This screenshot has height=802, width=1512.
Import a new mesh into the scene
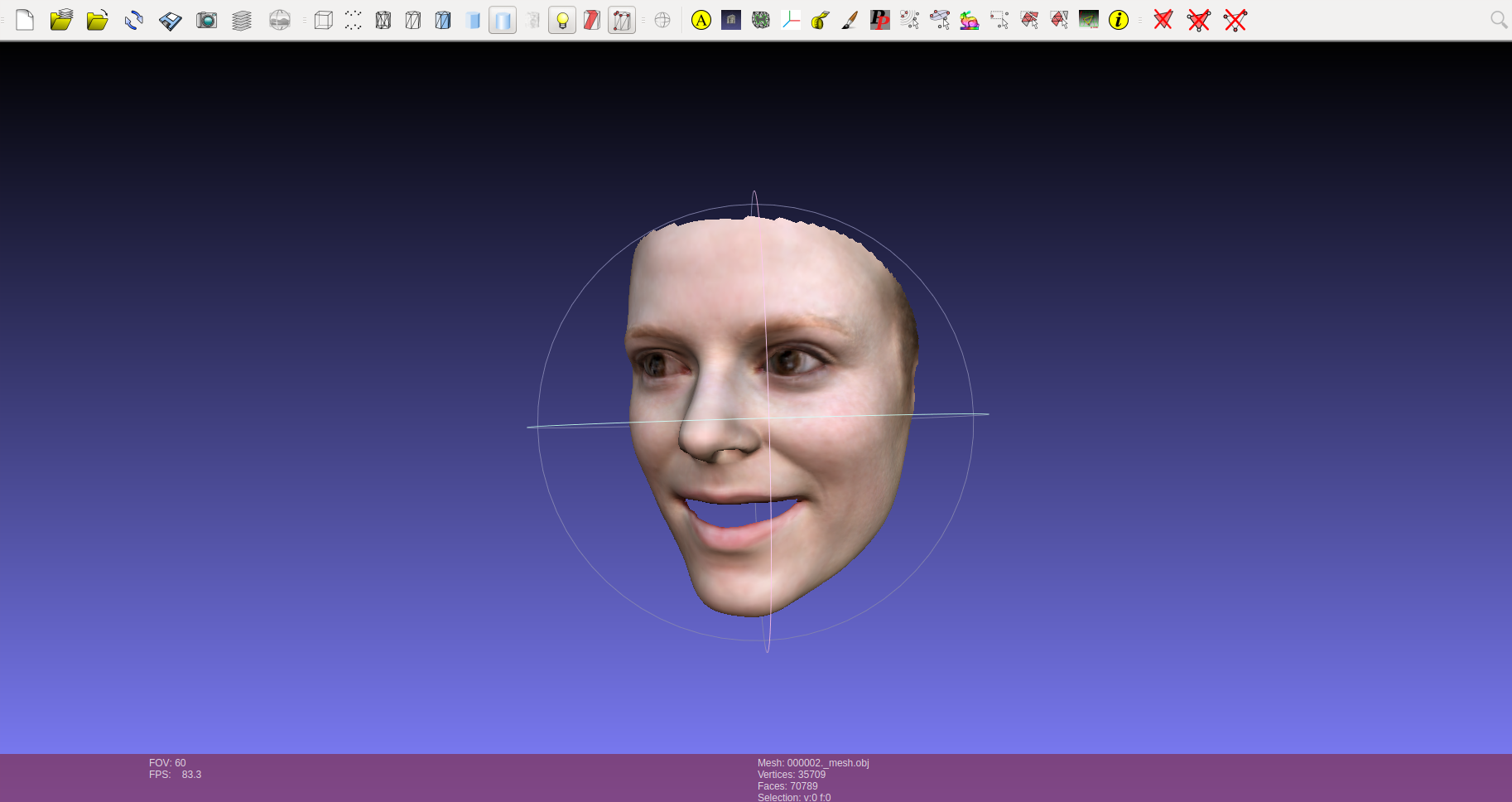(97, 20)
